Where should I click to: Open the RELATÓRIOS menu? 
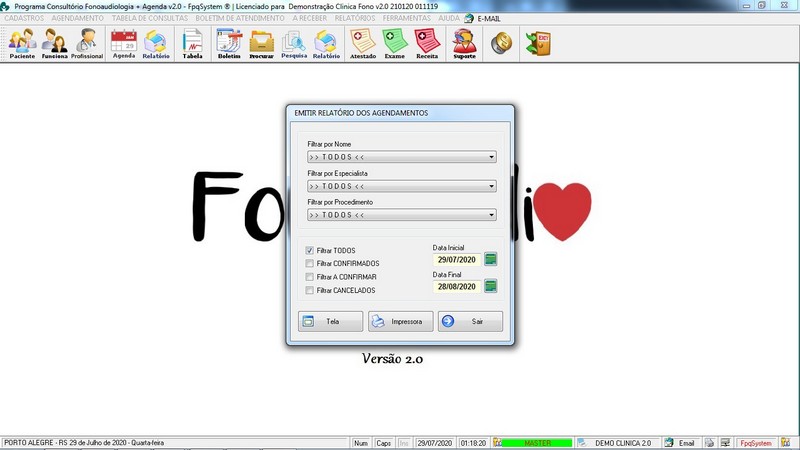355,18
